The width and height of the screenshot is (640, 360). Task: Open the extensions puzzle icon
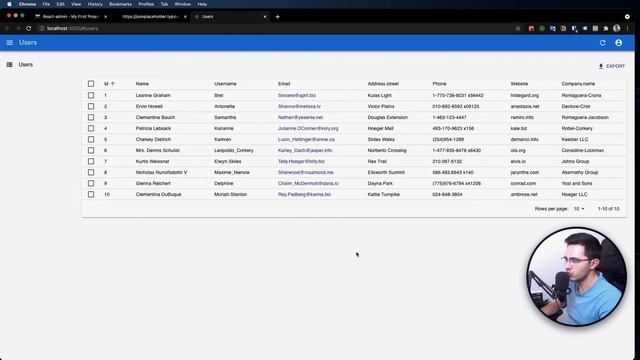point(606,29)
